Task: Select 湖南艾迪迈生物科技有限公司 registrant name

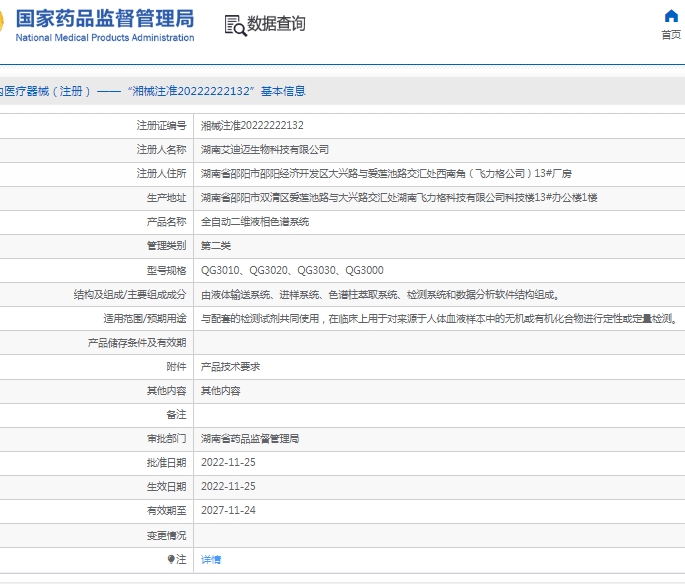Action: pos(265,150)
